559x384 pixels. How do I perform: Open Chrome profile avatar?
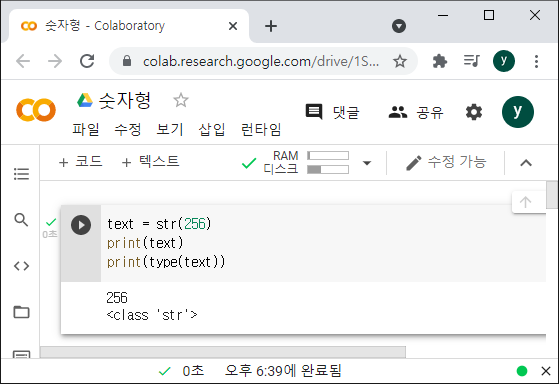pyautogui.click(x=504, y=61)
